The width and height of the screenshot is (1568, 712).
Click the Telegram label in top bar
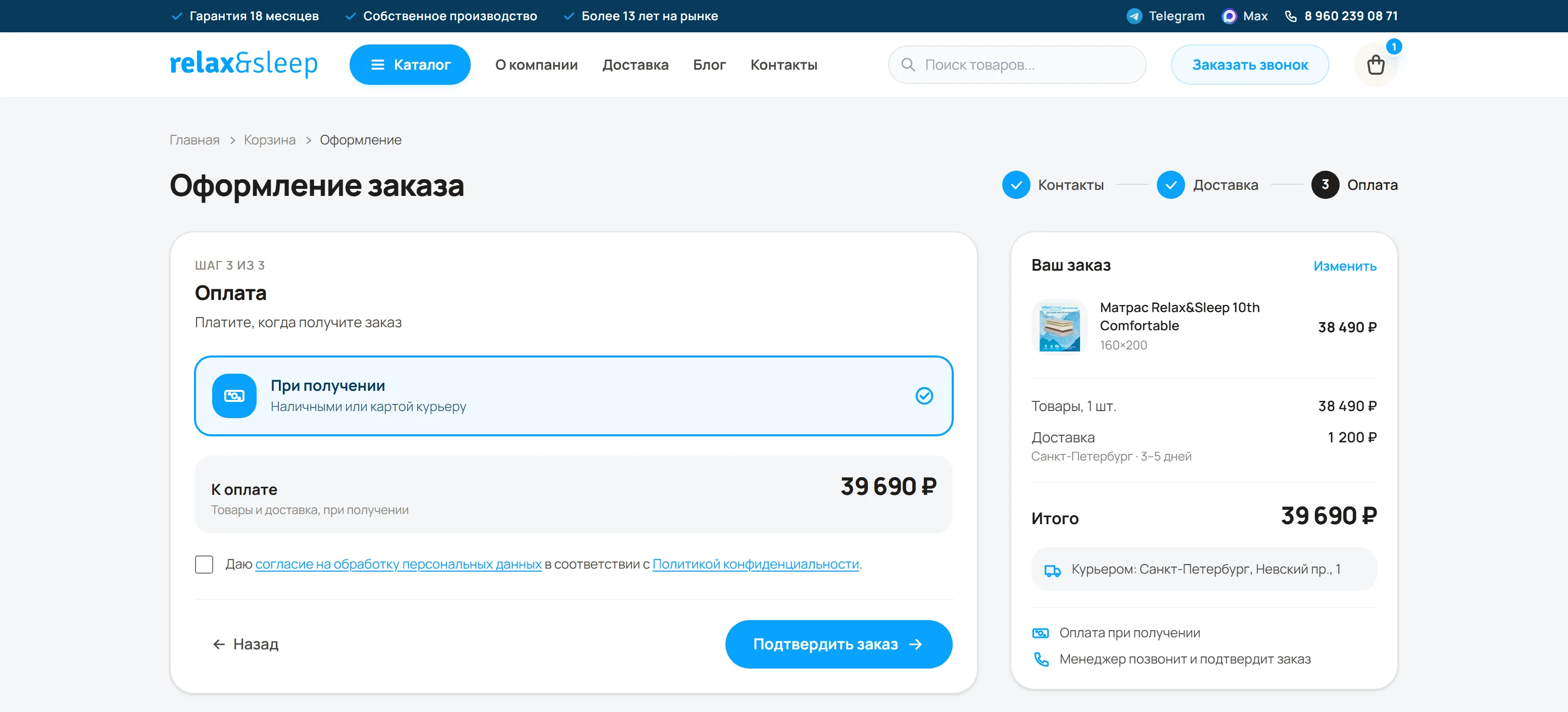[1176, 16]
